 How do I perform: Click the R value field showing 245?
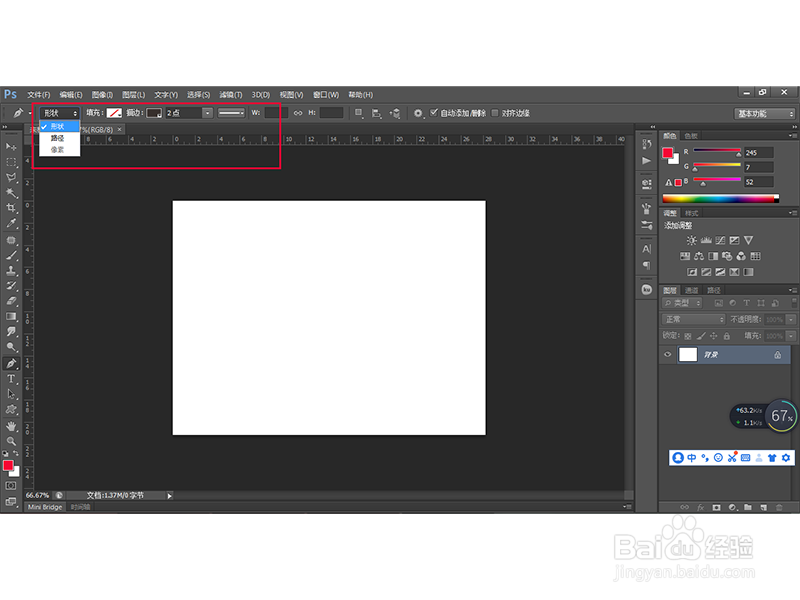coord(759,153)
